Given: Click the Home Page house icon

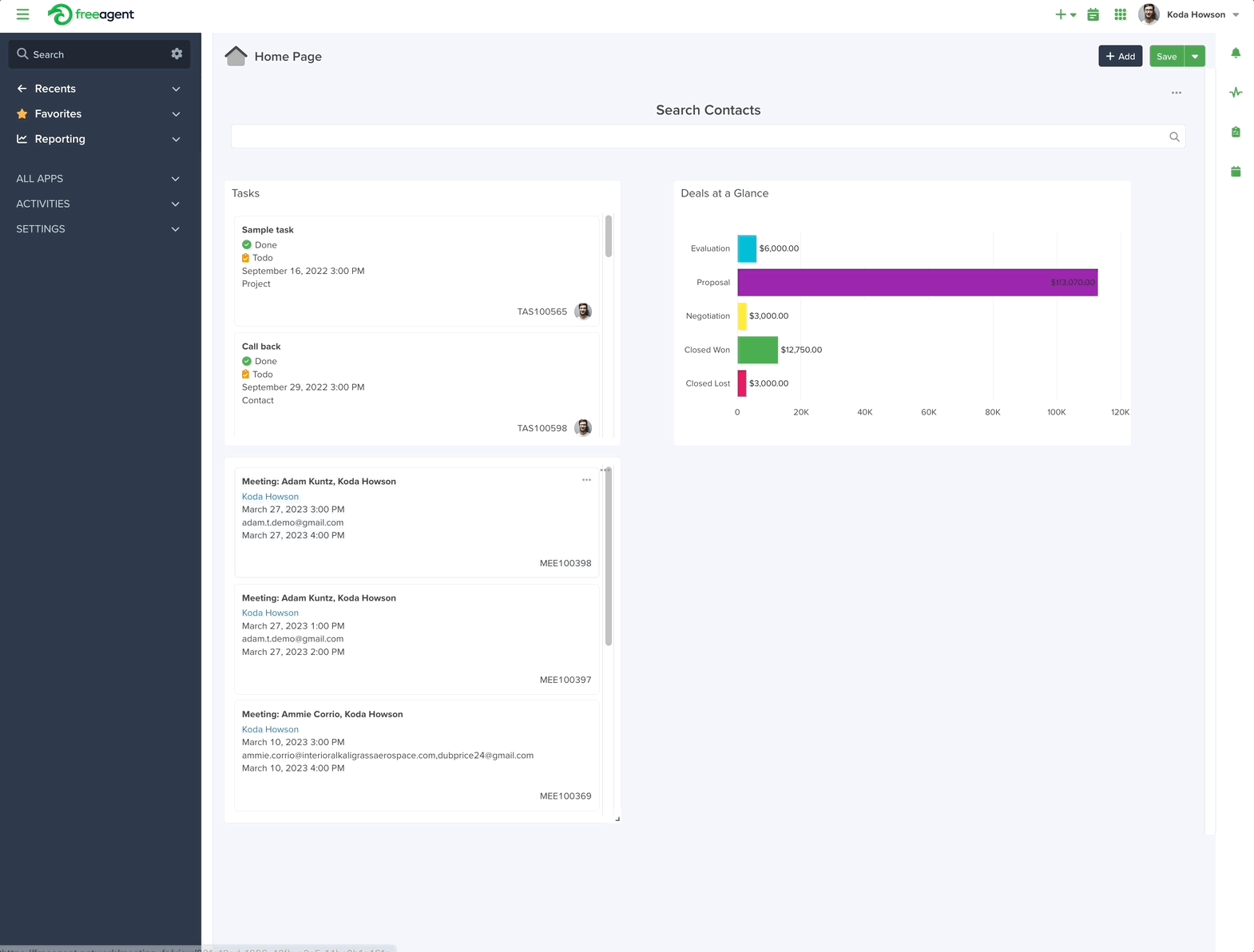Looking at the screenshot, I should 236,56.
